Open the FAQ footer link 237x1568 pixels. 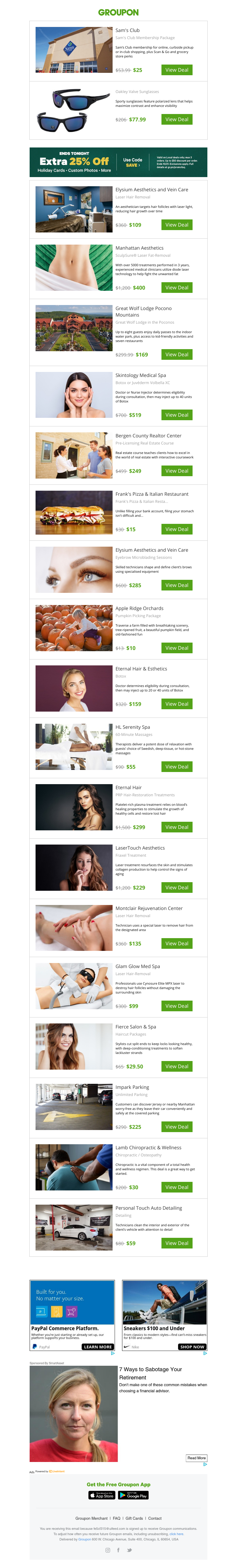pyautogui.click(x=116, y=1518)
